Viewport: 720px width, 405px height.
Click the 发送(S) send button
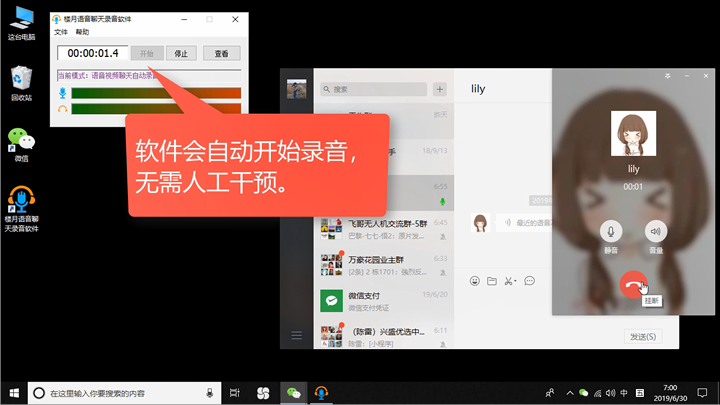643,337
